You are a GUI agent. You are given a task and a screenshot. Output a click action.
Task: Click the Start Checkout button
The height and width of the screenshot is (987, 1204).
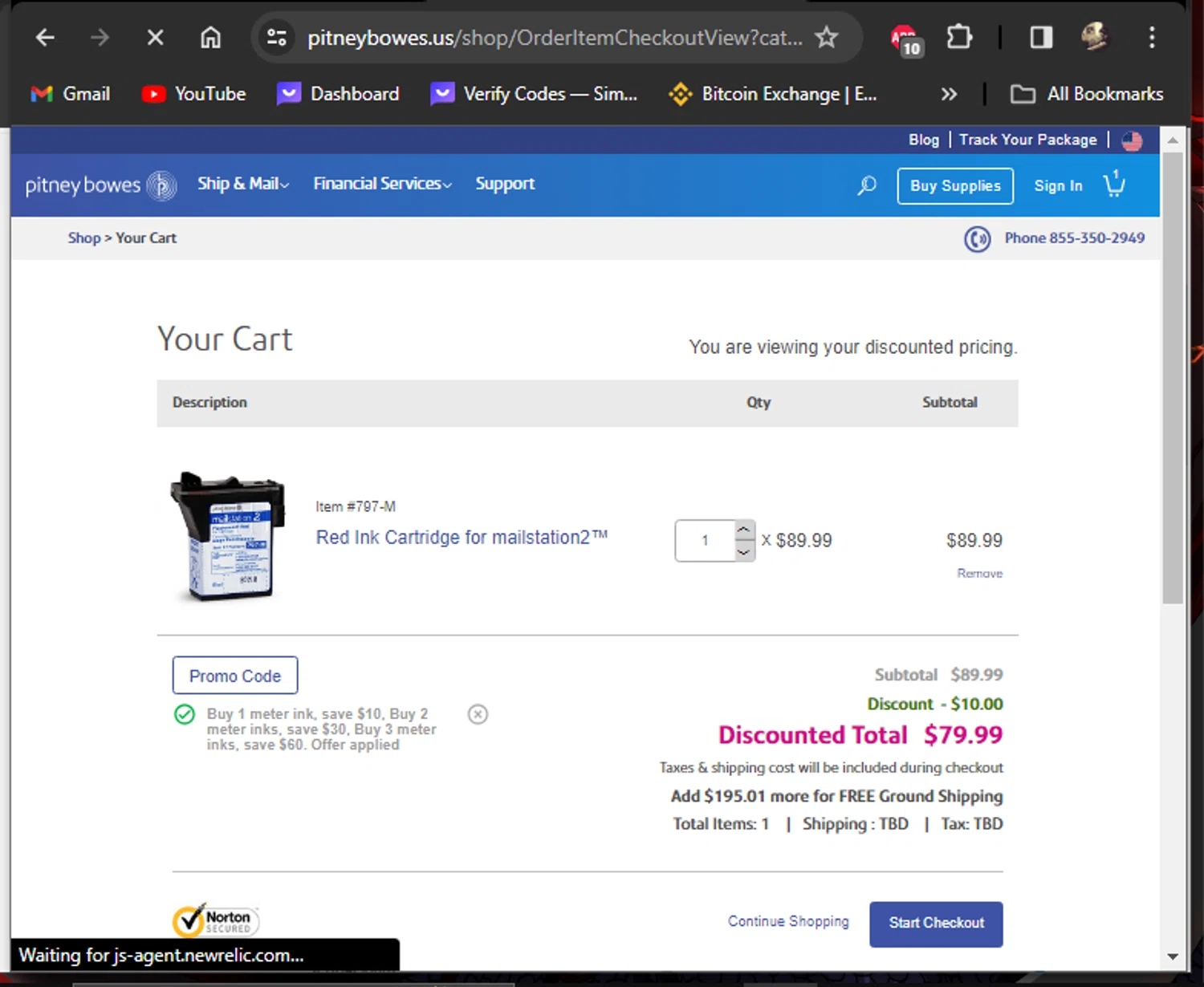pos(936,924)
